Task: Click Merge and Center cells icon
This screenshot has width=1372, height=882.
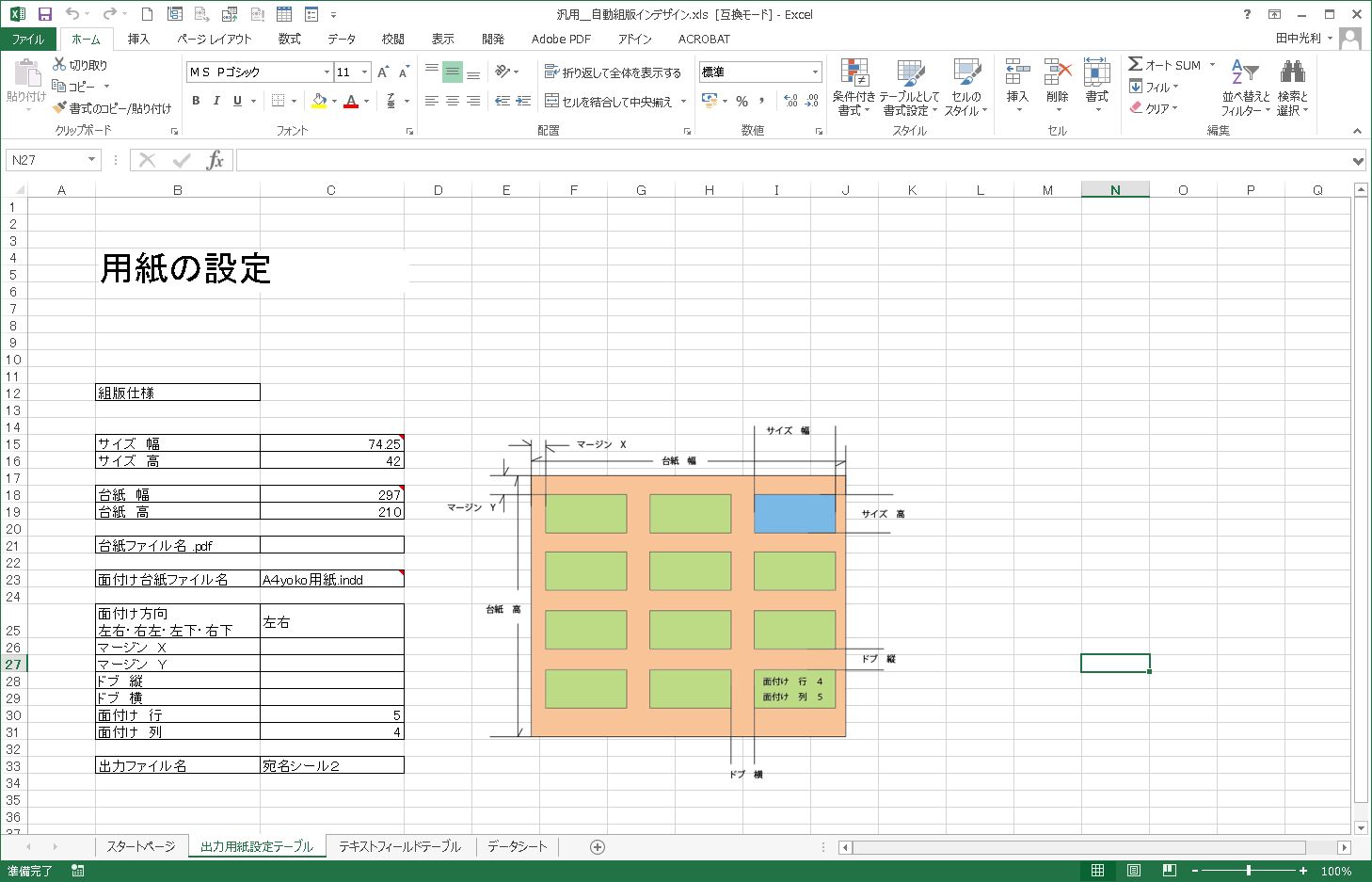Action: pyautogui.click(x=552, y=102)
